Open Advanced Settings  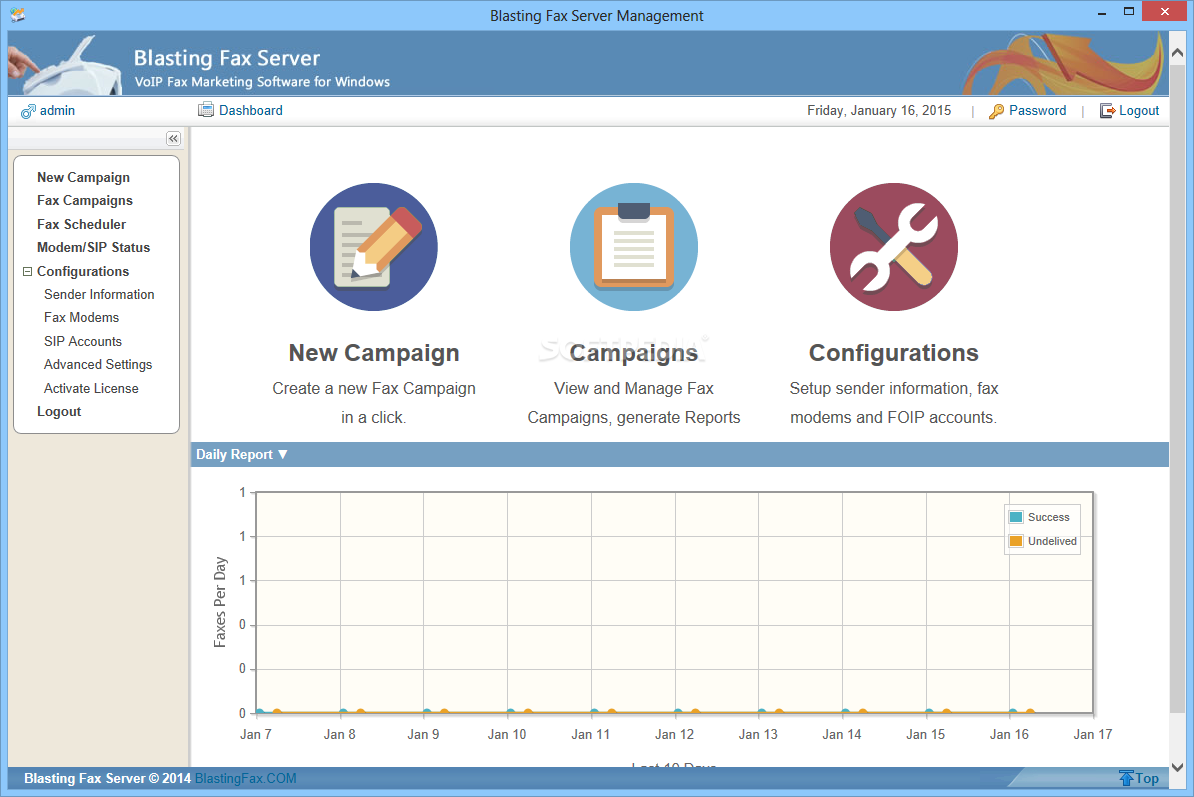pyautogui.click(x=98, y=365)
